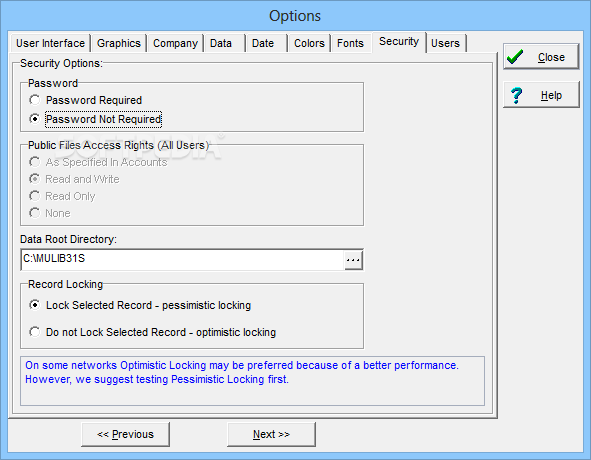This screenshot has height=460, width=591.
Task: Switch to the Users tab
Action: (446, 43)
